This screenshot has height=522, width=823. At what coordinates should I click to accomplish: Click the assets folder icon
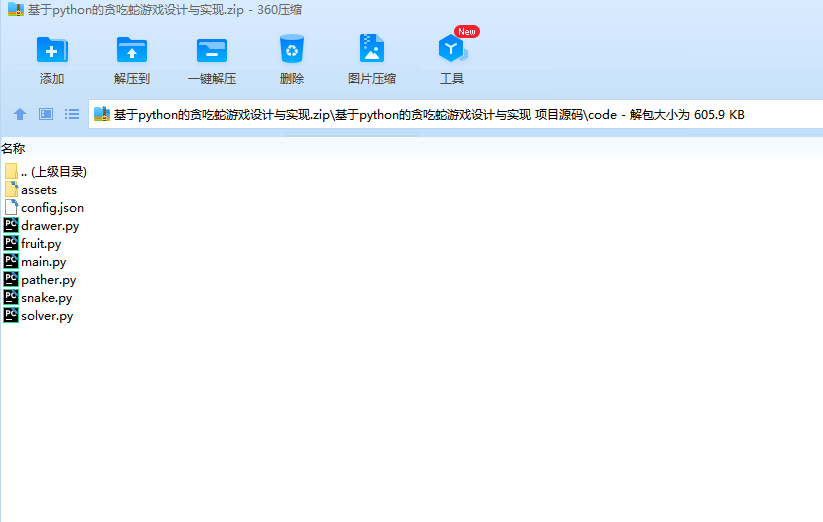(11, 189)
